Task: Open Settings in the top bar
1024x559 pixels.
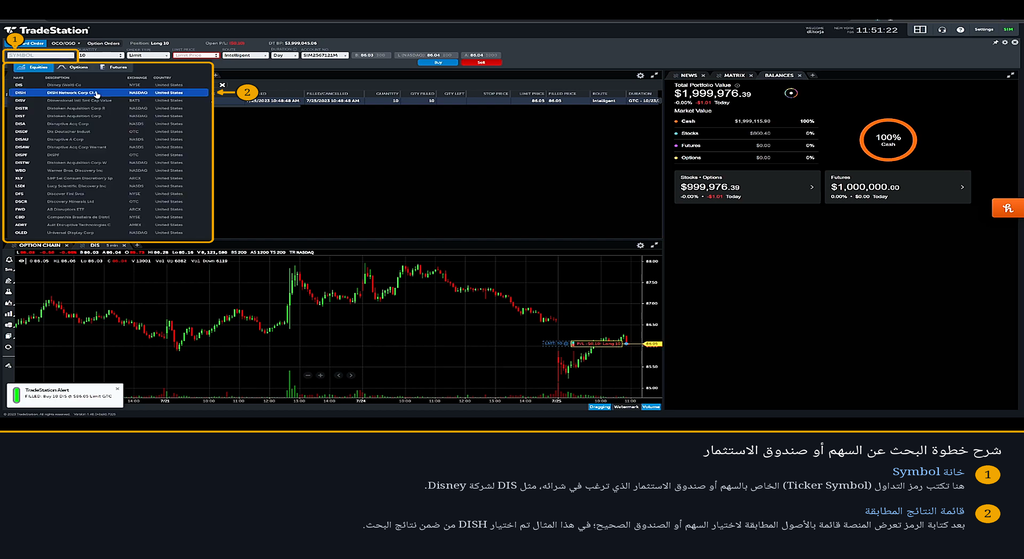Action: 984,29
